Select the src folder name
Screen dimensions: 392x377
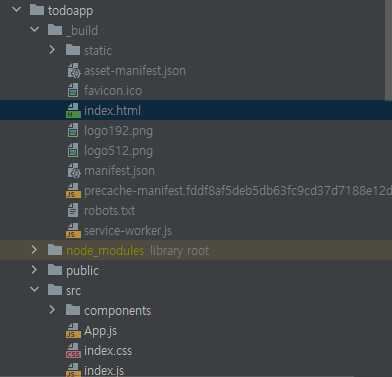coord(73,291)
